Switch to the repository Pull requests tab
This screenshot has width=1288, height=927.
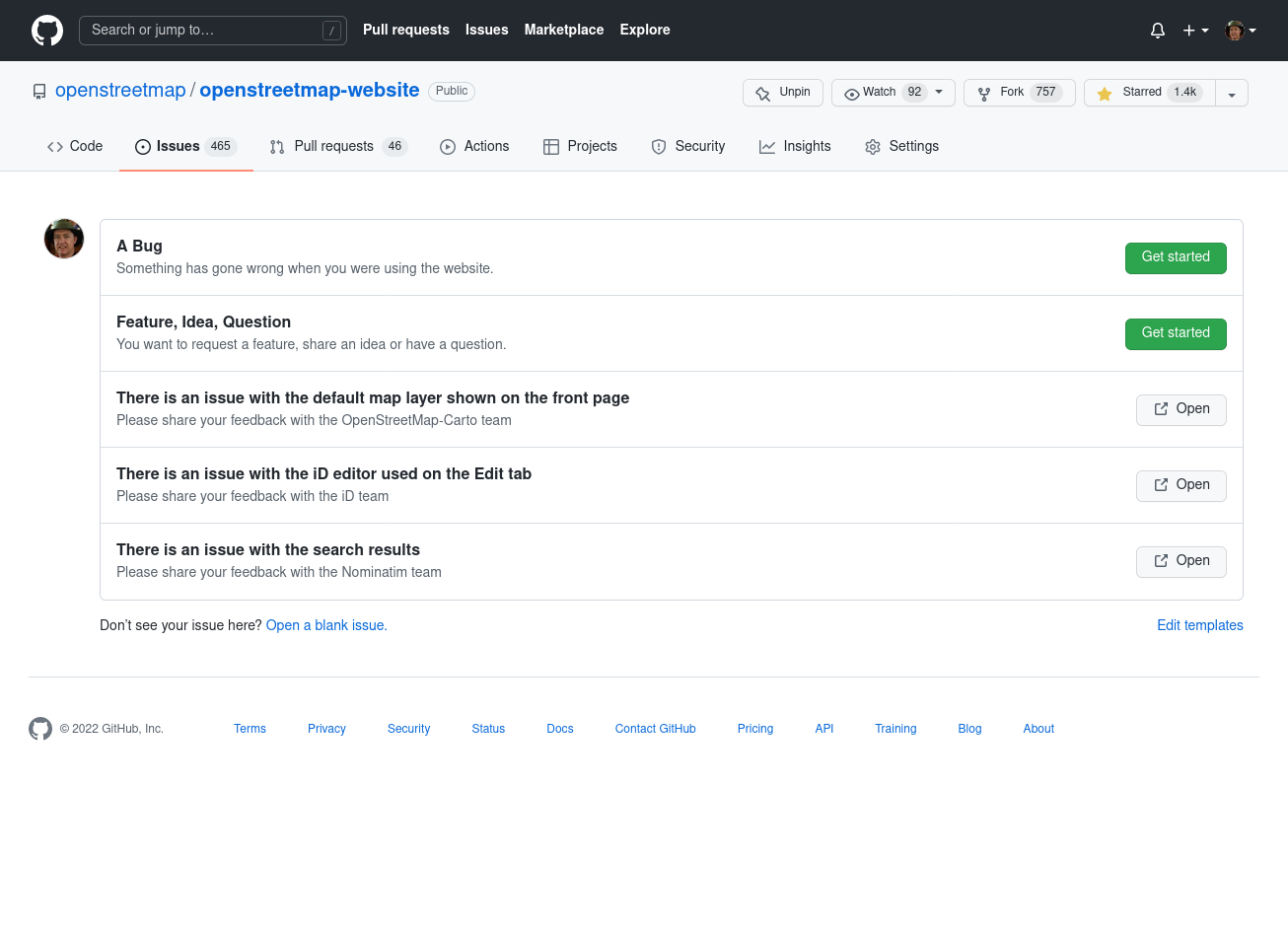[338, 146]
